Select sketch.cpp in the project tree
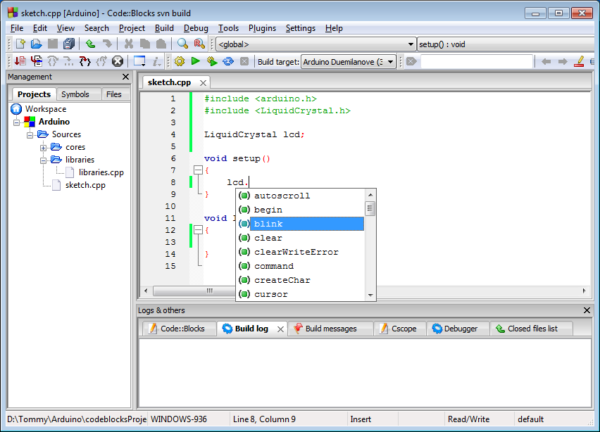 point(85,185)
